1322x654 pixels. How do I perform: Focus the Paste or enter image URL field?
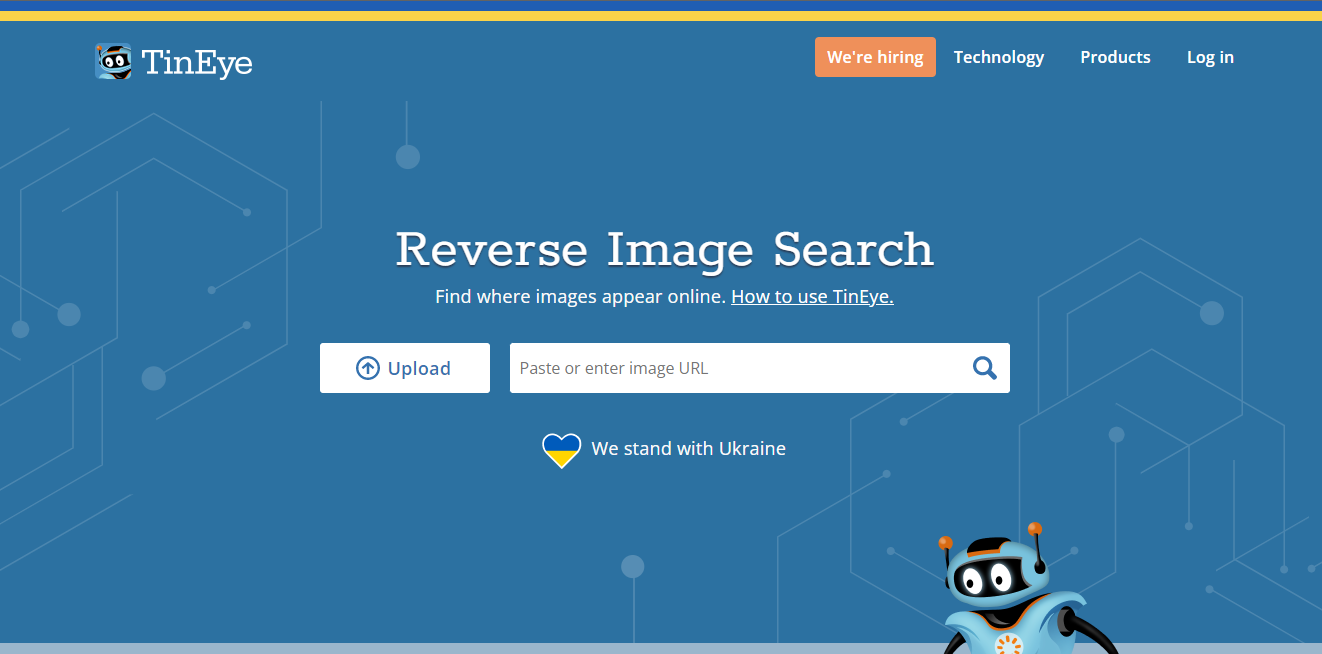point(735,368)
